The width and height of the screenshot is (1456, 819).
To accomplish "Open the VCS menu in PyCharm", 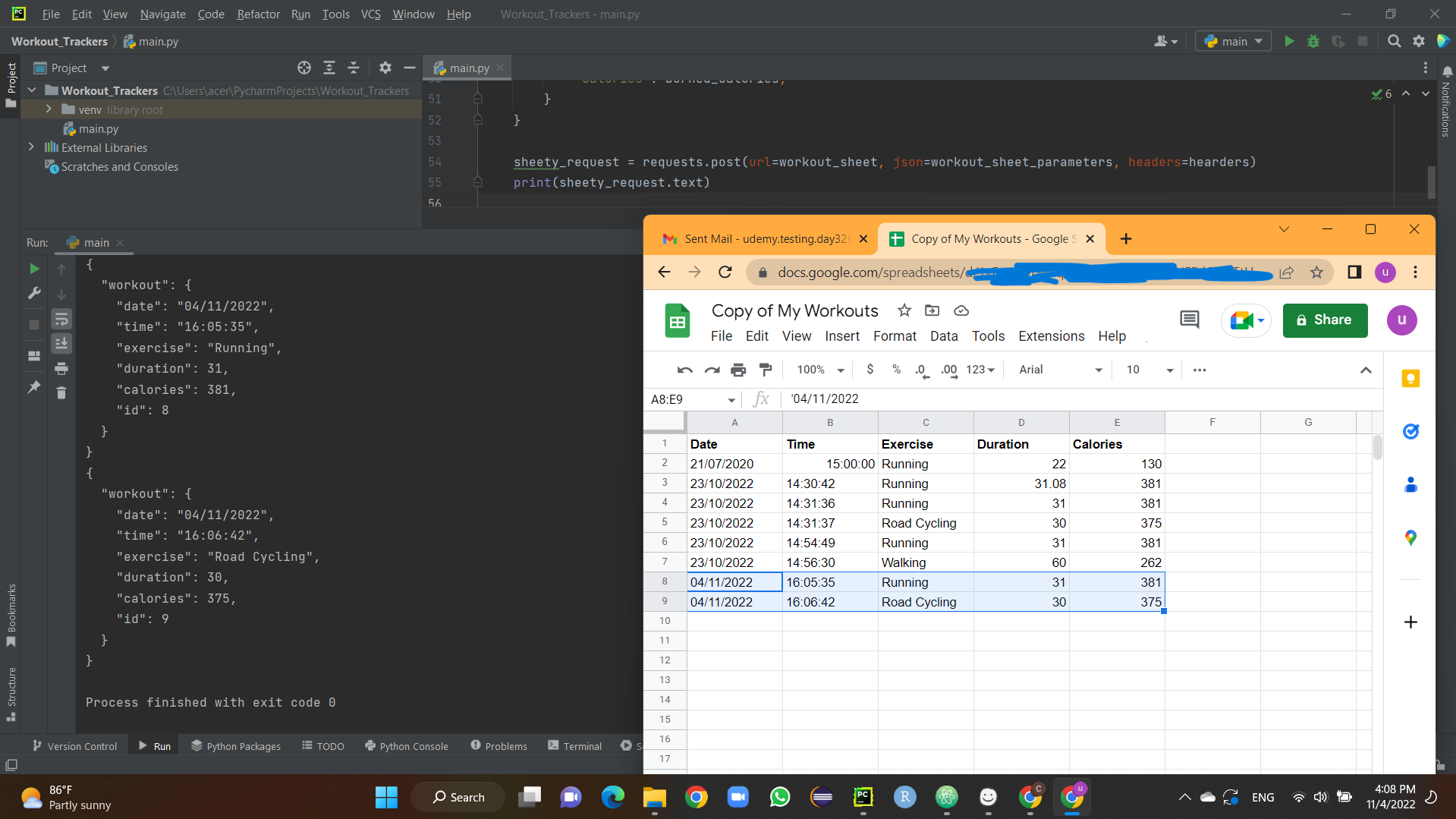I will pyautogui.click(x=370, y=14).
